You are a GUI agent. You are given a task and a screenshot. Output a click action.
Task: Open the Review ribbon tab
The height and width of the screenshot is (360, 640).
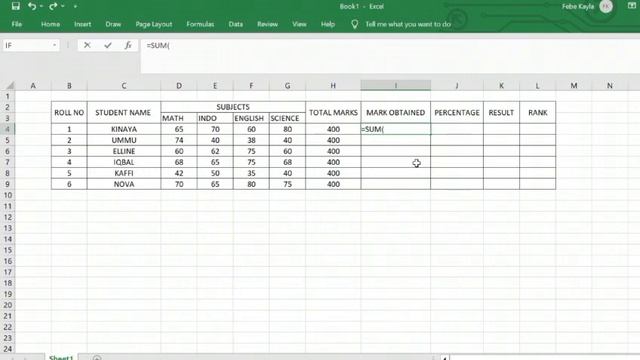(x=267, y=24)
